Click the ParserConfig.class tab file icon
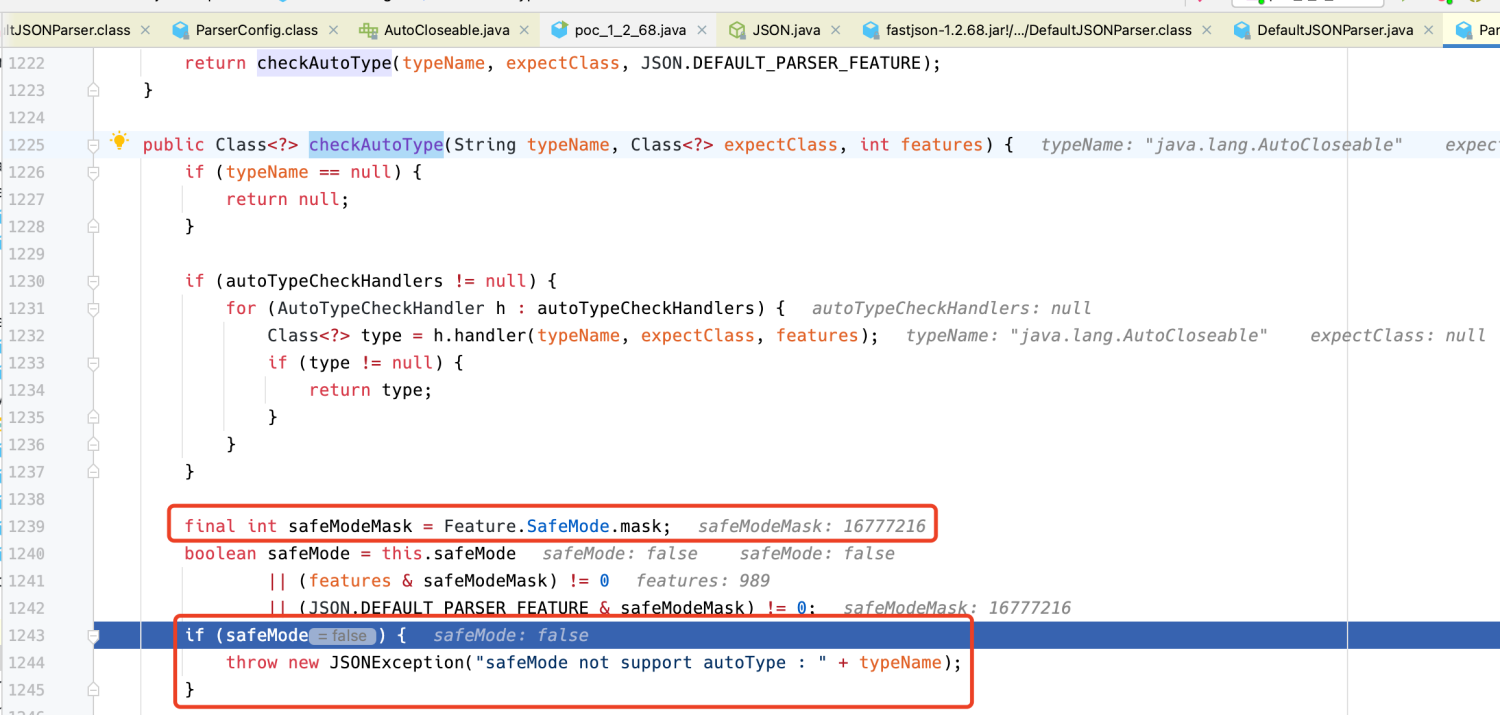The height and width of the screenshot is (715, 1500). point(181,30)
